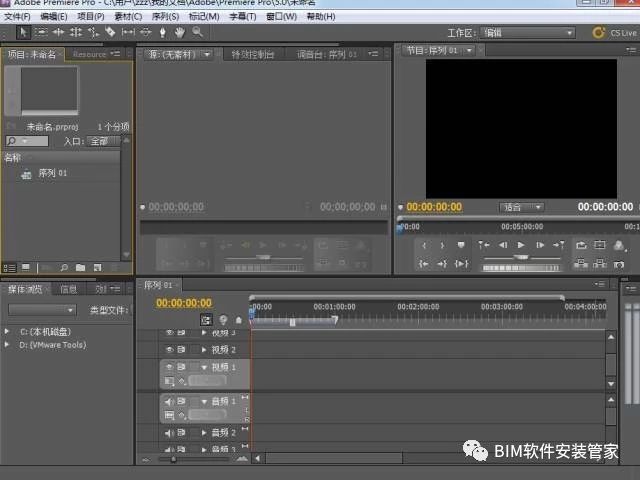
Task: Select the Zoom magnifier tool
Action: coord(198,32)
